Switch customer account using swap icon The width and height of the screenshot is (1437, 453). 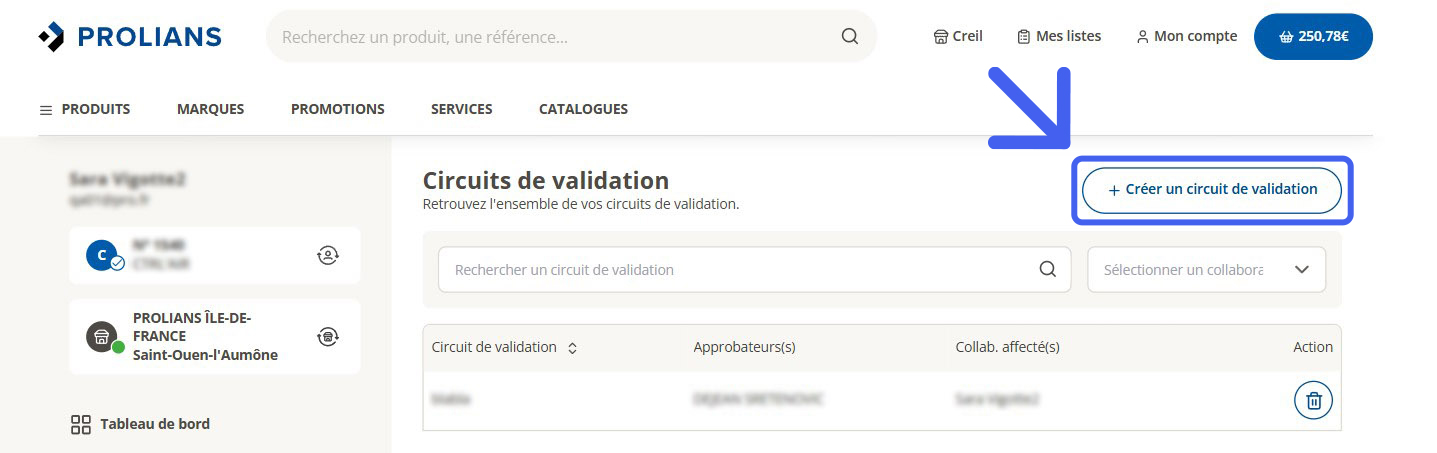327,255
